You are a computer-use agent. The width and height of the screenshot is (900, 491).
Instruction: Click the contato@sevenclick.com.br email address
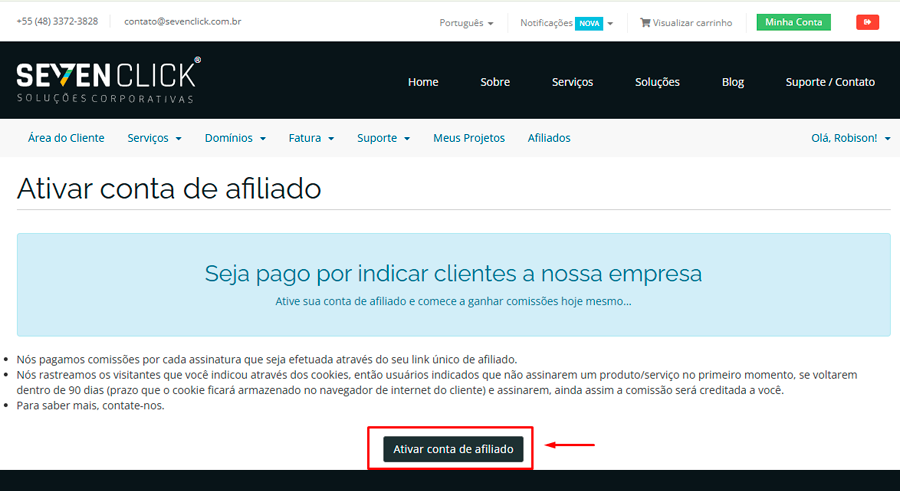click(182, 21)
